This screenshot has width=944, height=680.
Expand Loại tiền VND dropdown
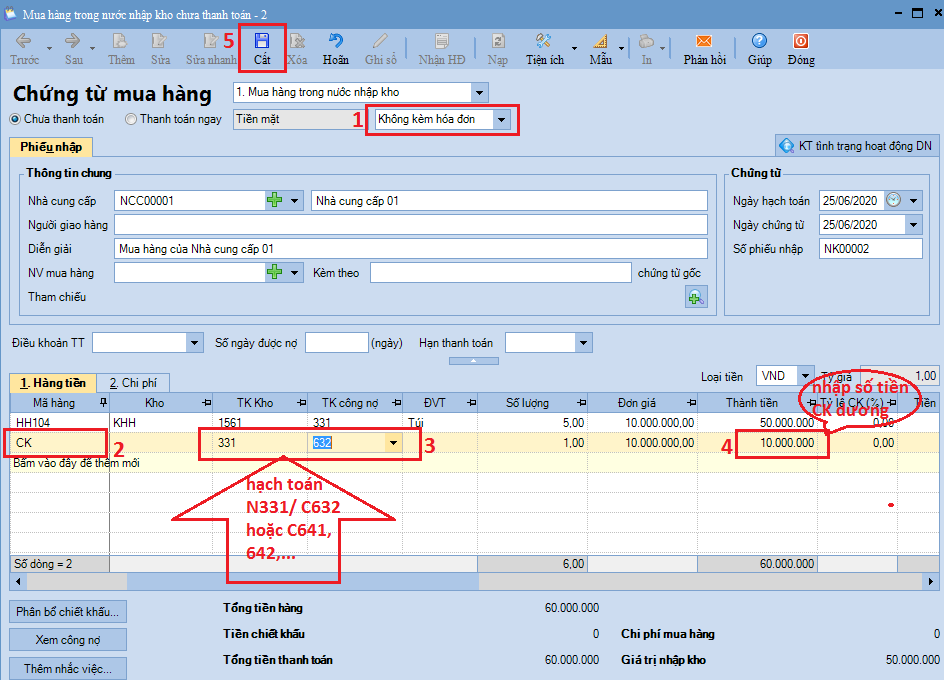(x=805, y=376)
